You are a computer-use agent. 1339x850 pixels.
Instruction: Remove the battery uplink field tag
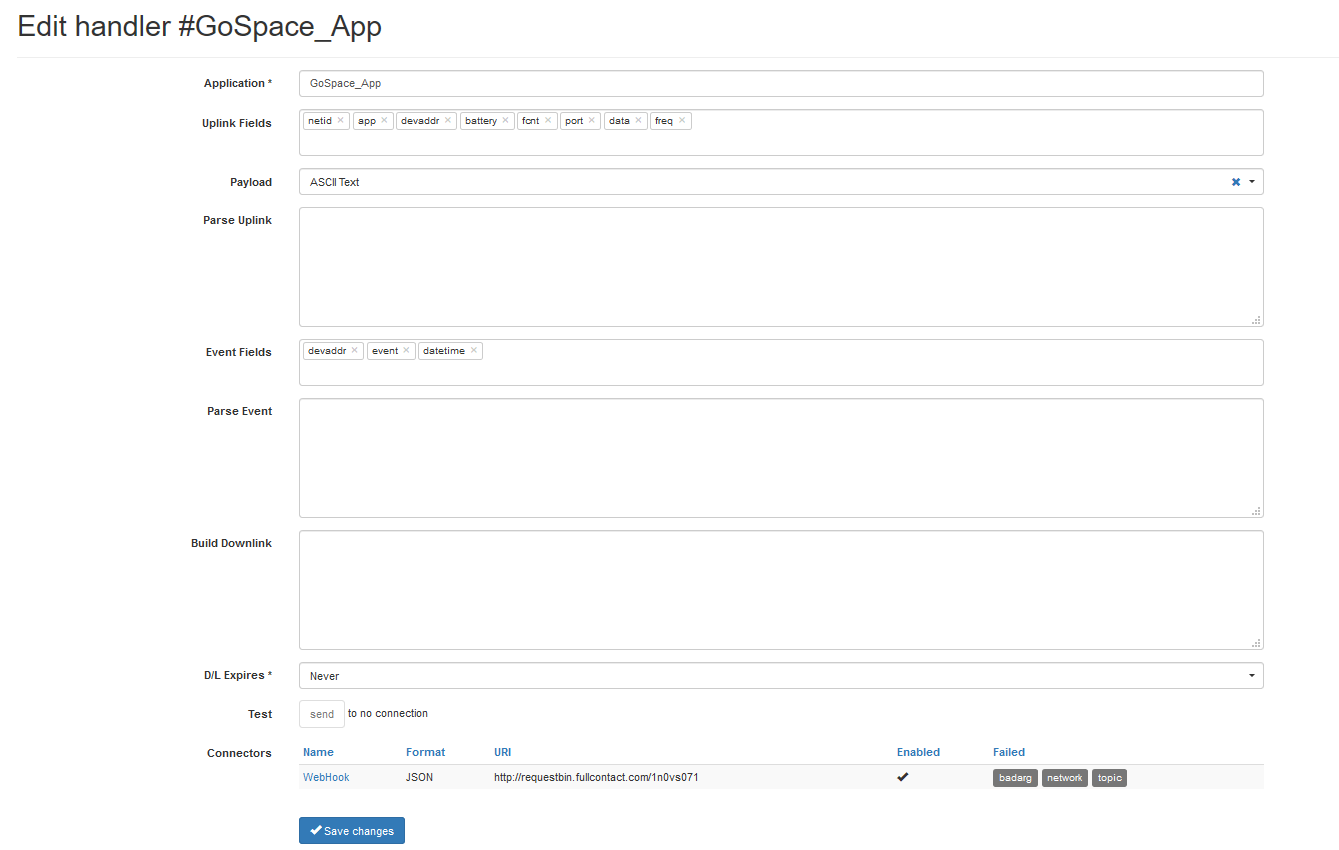point(505,121)
